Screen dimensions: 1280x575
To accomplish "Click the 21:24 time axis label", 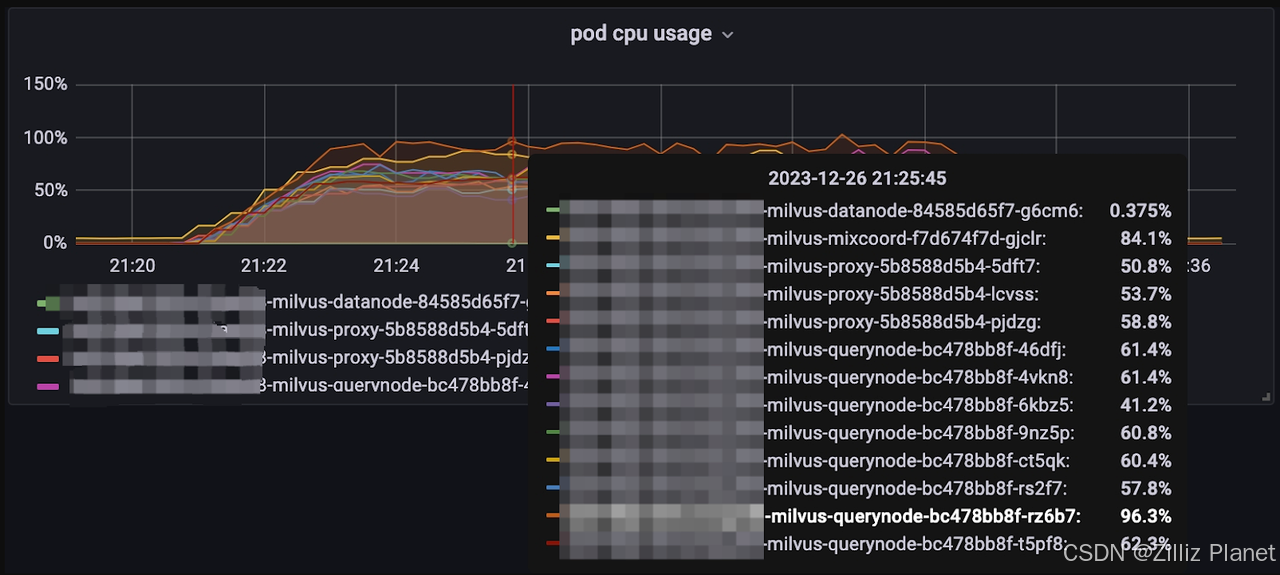I will click(396, 265).
